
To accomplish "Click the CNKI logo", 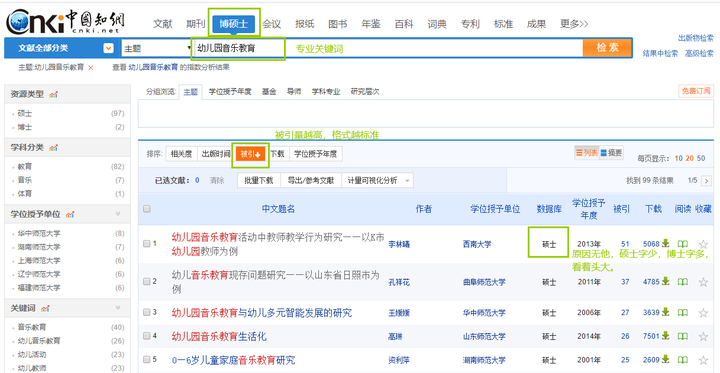I will pyautogui.click(x=65, y=22).
